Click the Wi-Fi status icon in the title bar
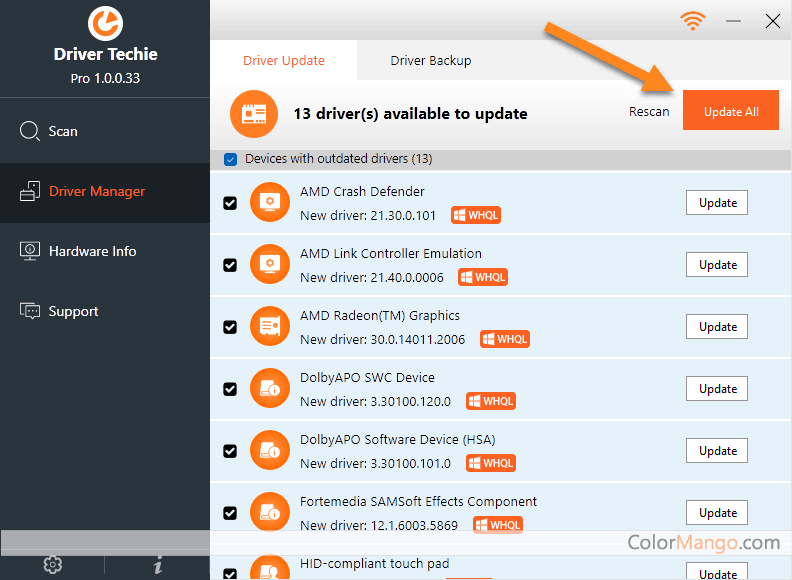Image resolution: width=792 pixels, height=580 pixels. pos(691,21)
